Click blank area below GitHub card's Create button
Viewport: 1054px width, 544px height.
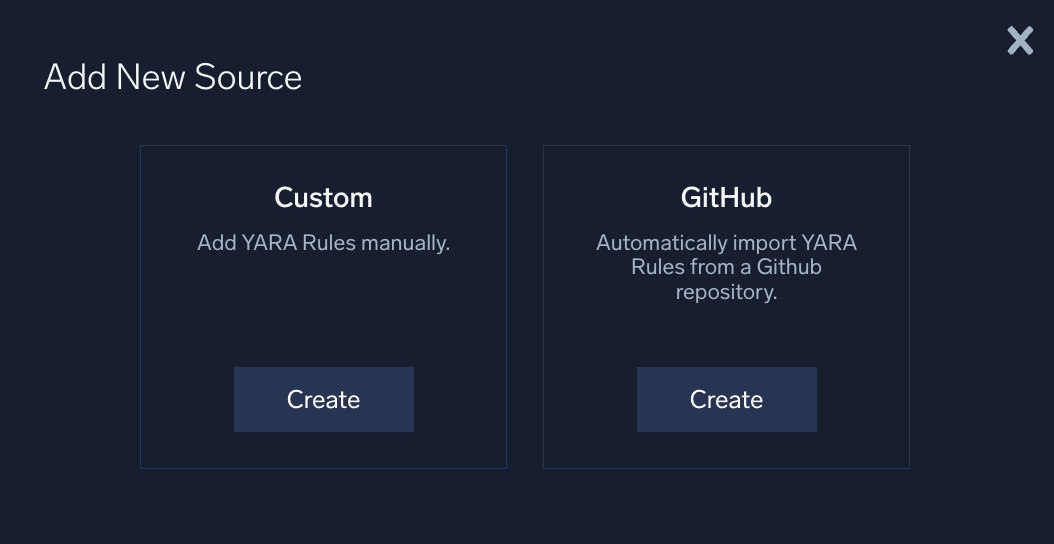click(726, 450)
